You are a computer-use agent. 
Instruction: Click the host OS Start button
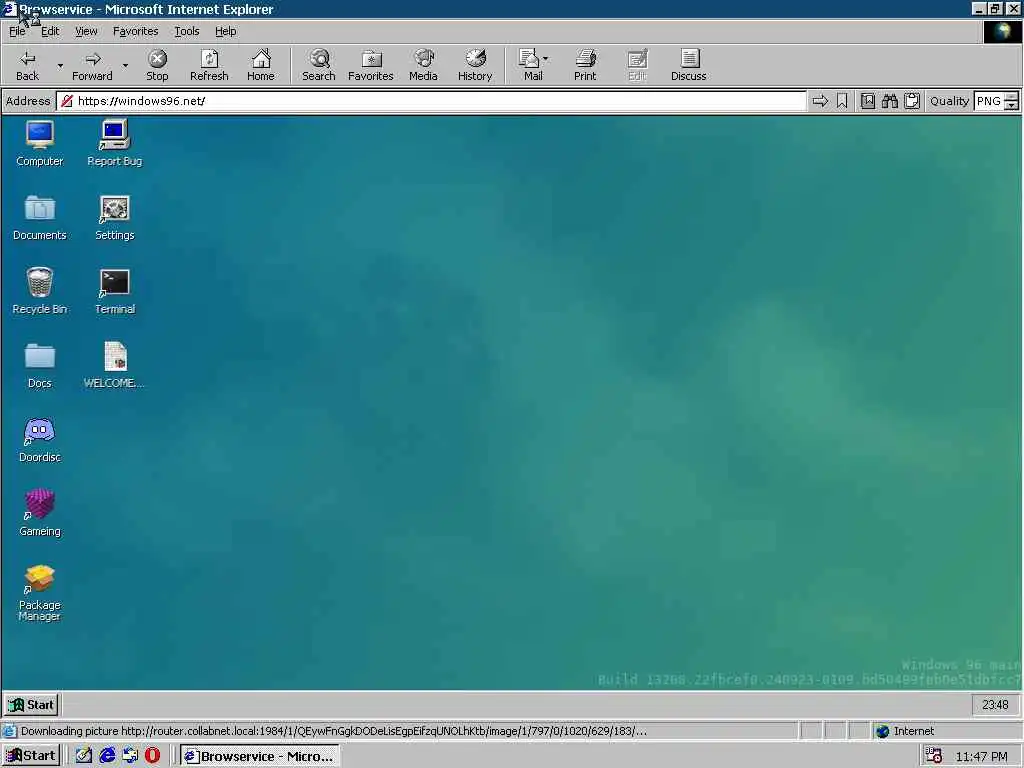(x=31, y=756)
